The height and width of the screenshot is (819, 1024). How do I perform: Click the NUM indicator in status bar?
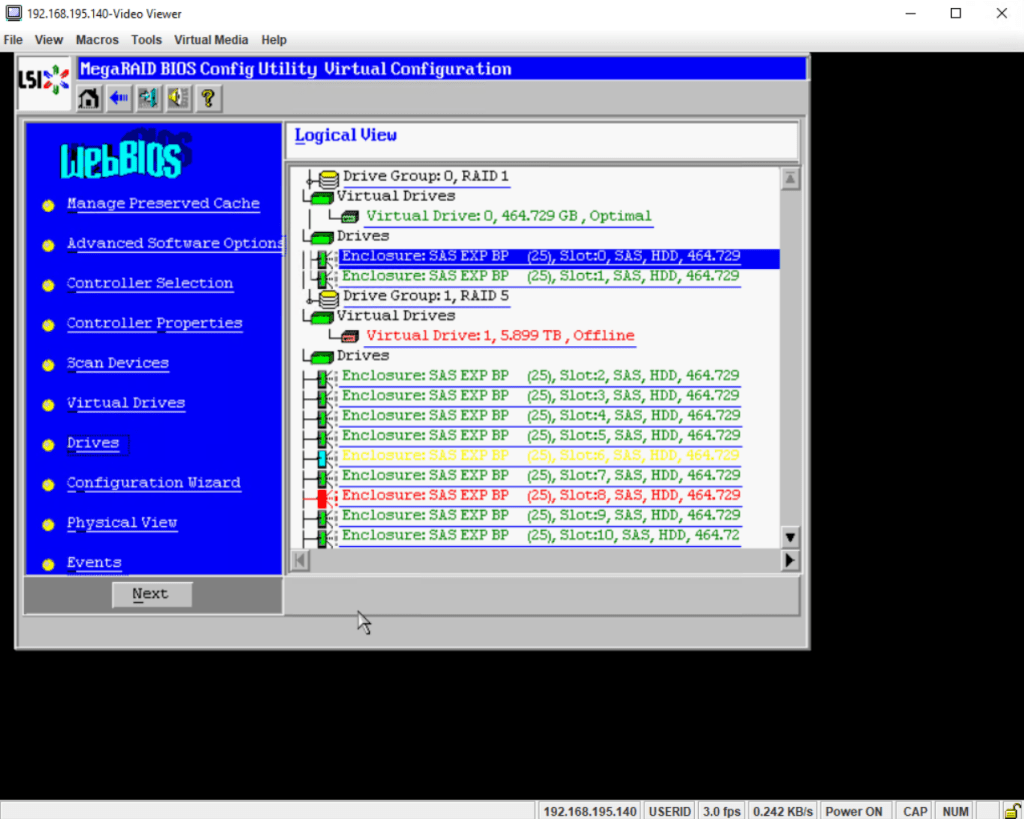[955, 811]
